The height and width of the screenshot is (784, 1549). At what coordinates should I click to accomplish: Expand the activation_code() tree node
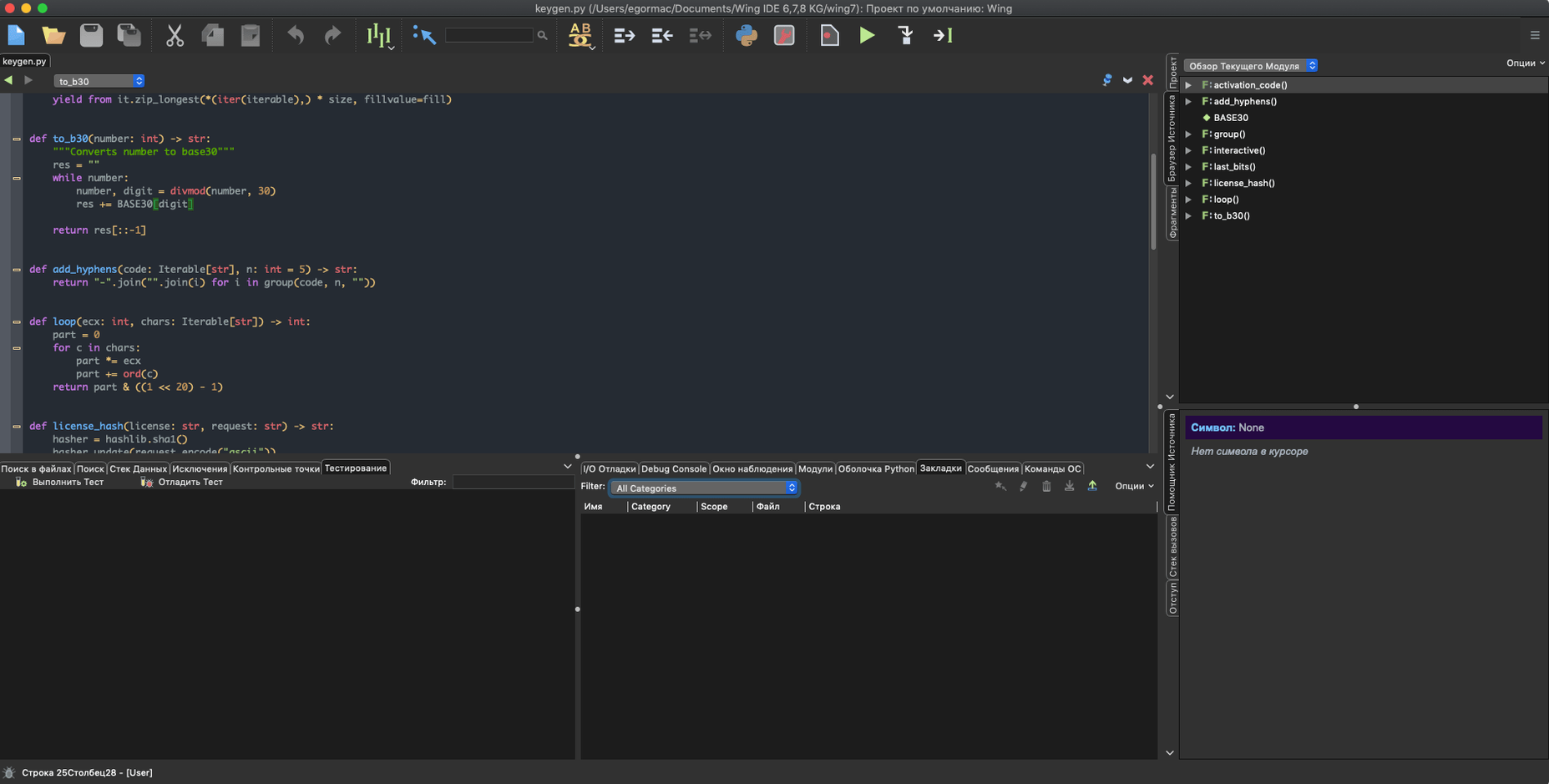pyautogui.click(x=1188, y=85)
